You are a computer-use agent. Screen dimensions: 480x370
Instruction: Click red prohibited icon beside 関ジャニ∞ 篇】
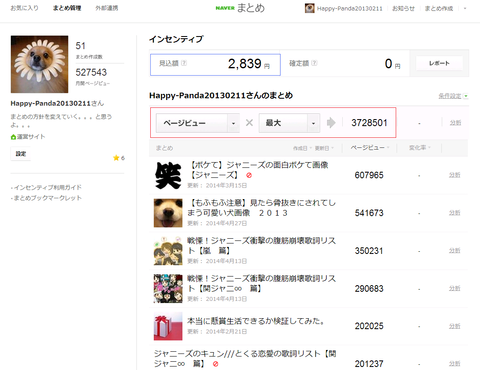click(x=215, y=364)
